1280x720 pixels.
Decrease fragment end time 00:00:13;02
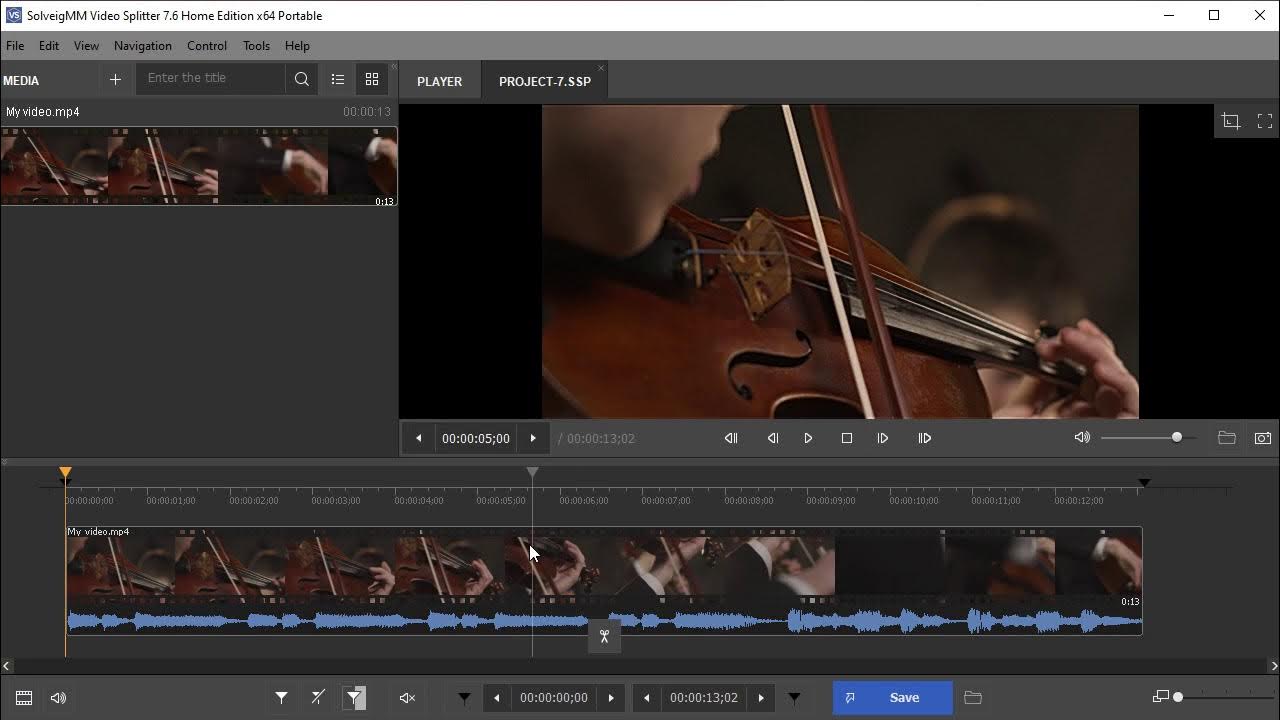click(647, 698)
